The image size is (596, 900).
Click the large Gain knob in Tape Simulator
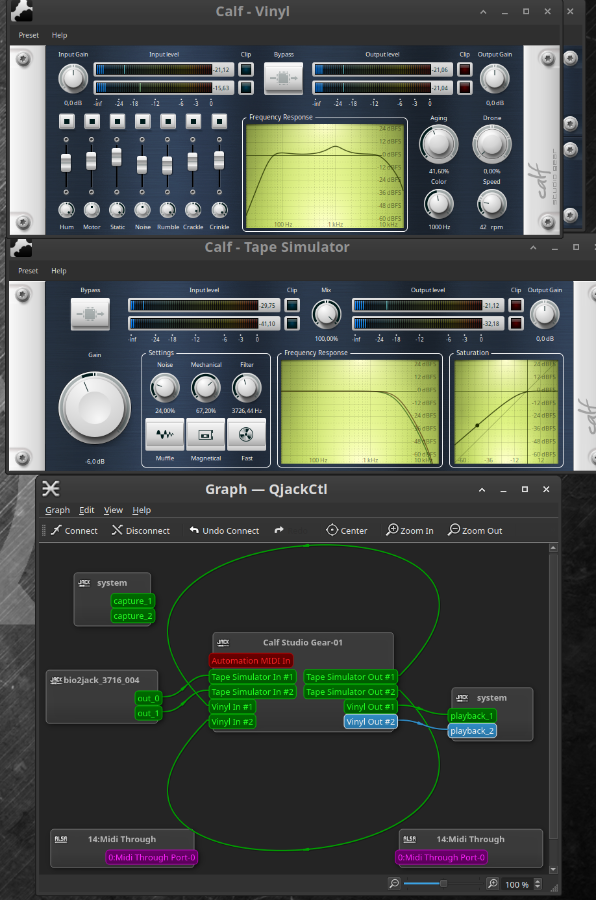click(x=95, y=408)
